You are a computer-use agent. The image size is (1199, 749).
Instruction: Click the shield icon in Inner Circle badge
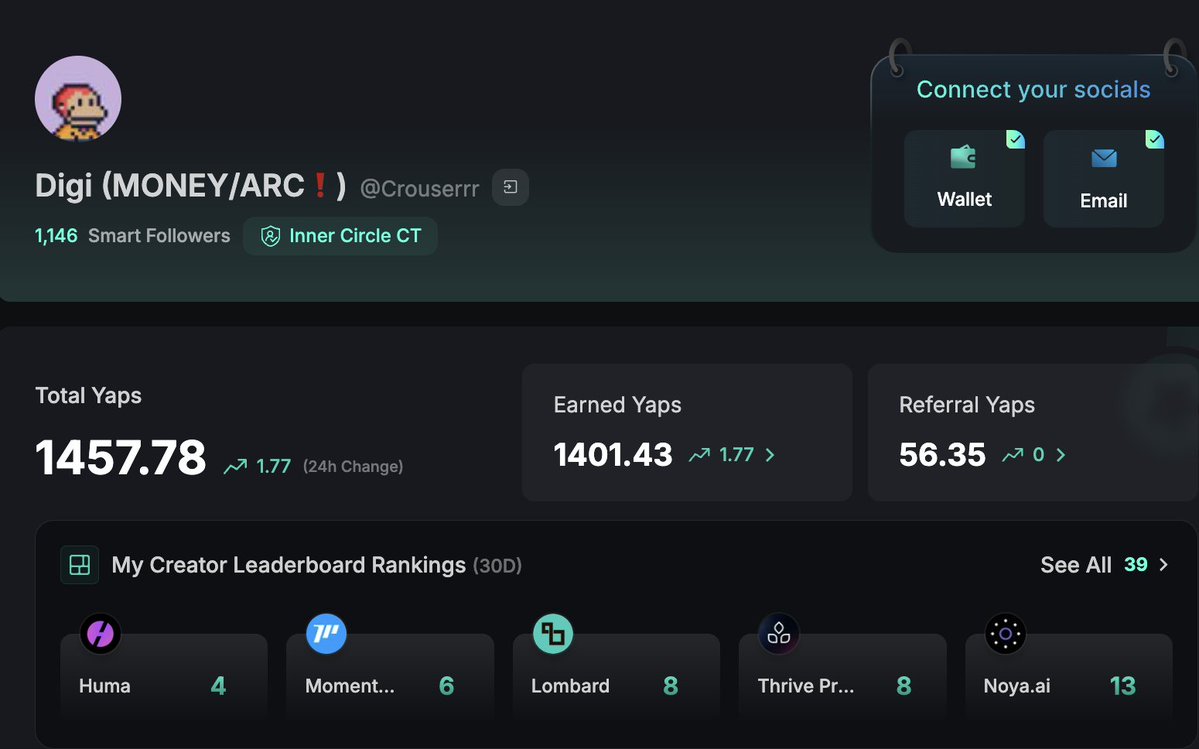[270, 236]
